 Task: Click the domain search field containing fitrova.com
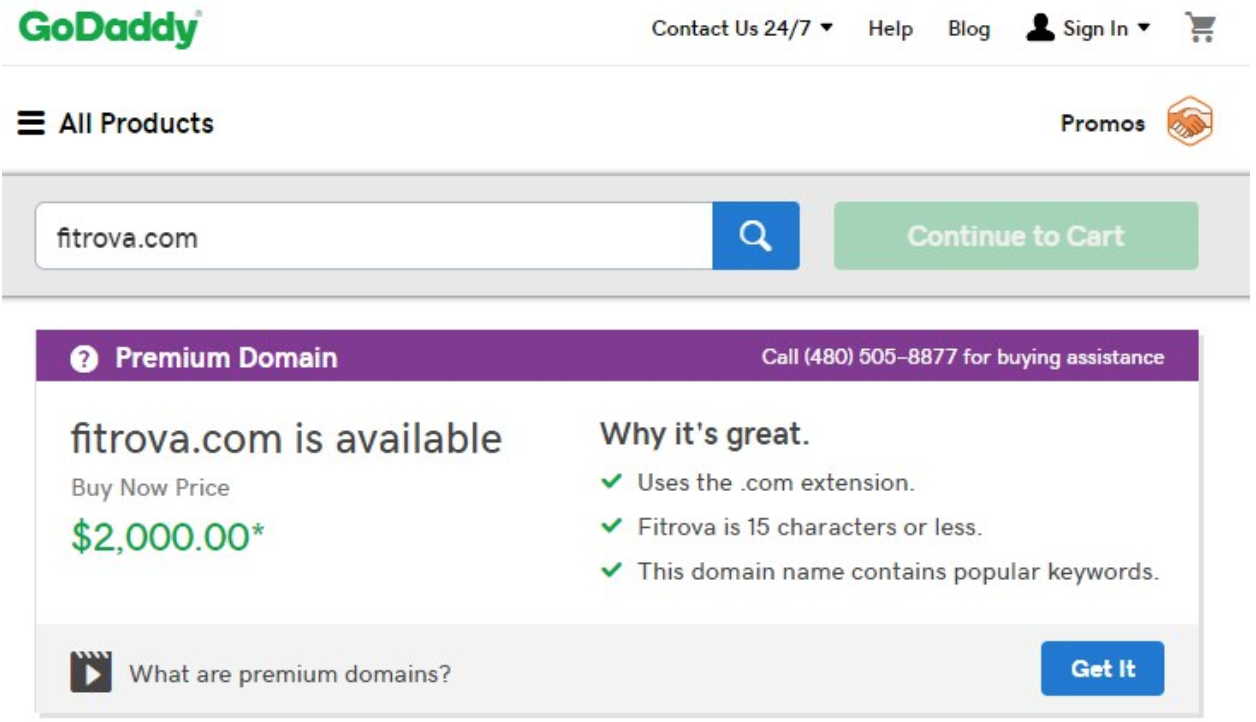pyautogui.click(x=374, y=236)
